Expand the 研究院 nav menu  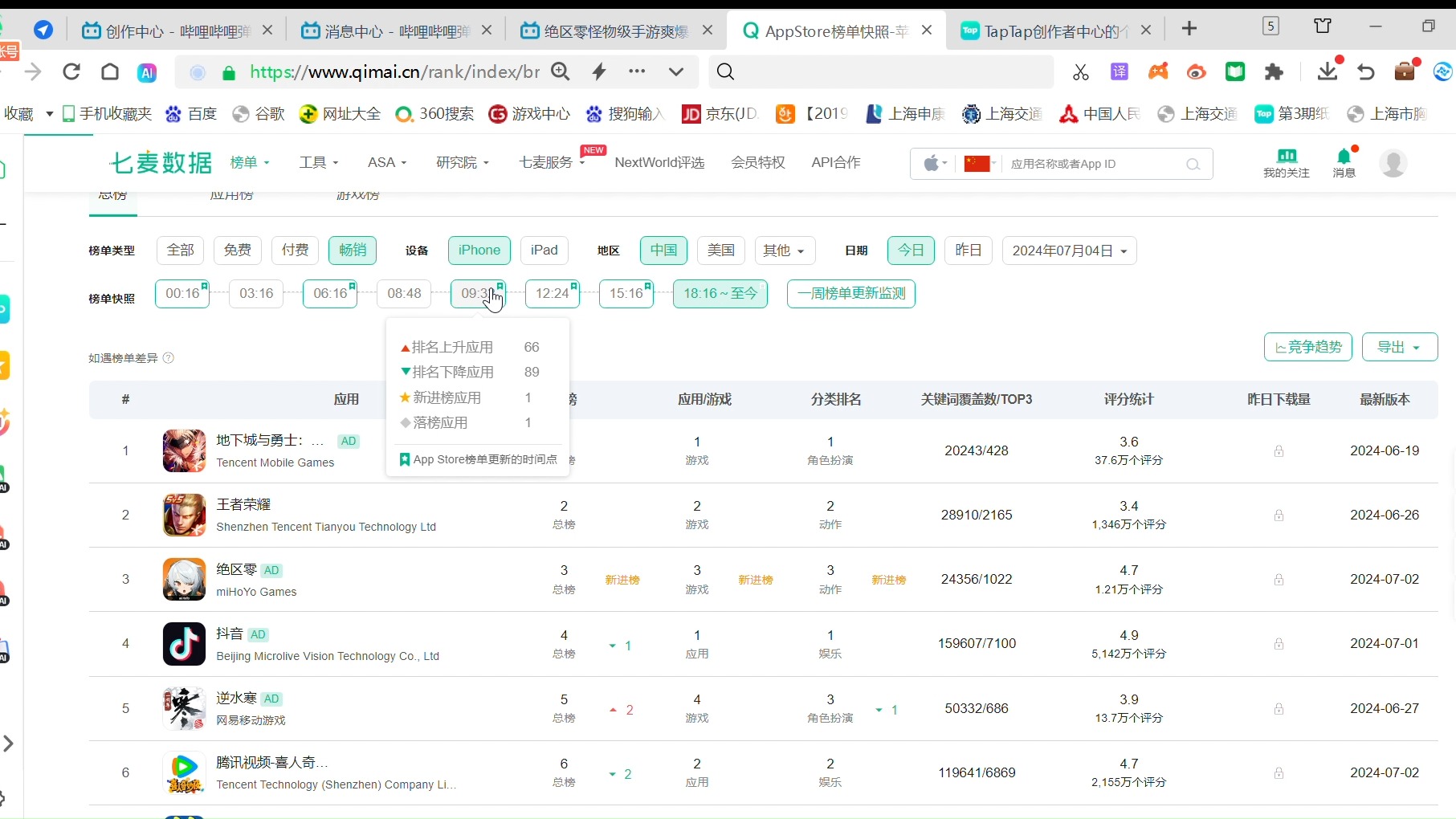click(463, 163)
